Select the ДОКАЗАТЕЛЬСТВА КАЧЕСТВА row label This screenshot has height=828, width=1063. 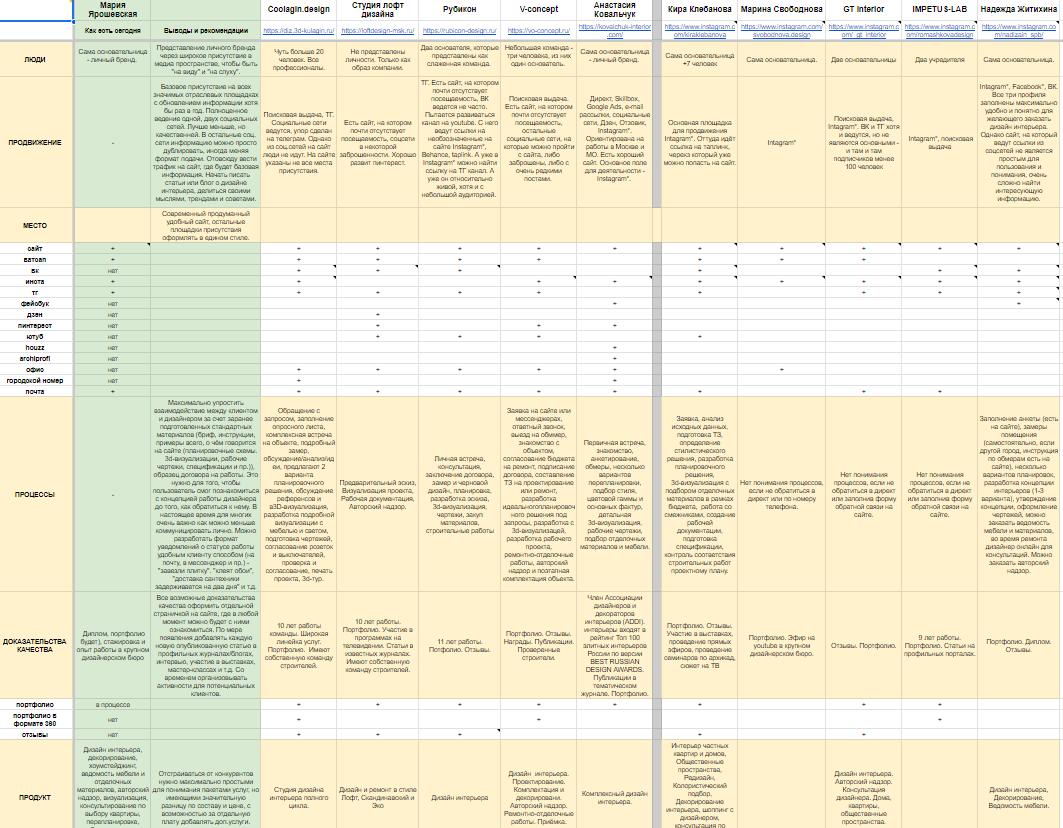[35, 645]
